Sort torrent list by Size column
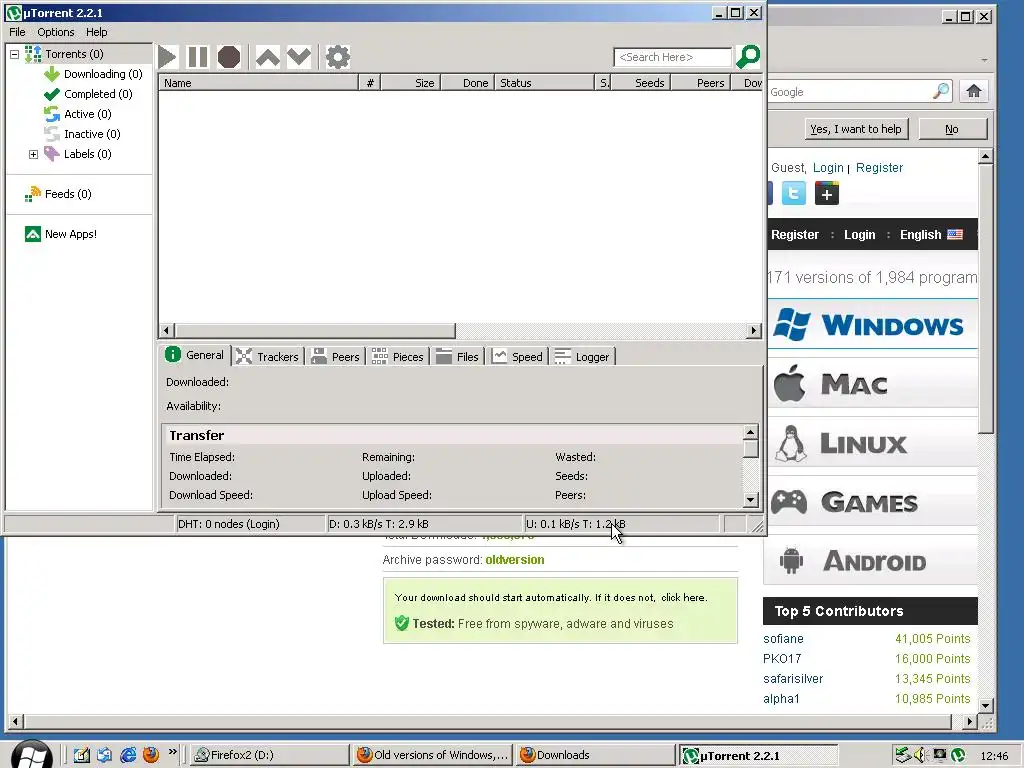1024x768 pixels. tap(411, 83)
